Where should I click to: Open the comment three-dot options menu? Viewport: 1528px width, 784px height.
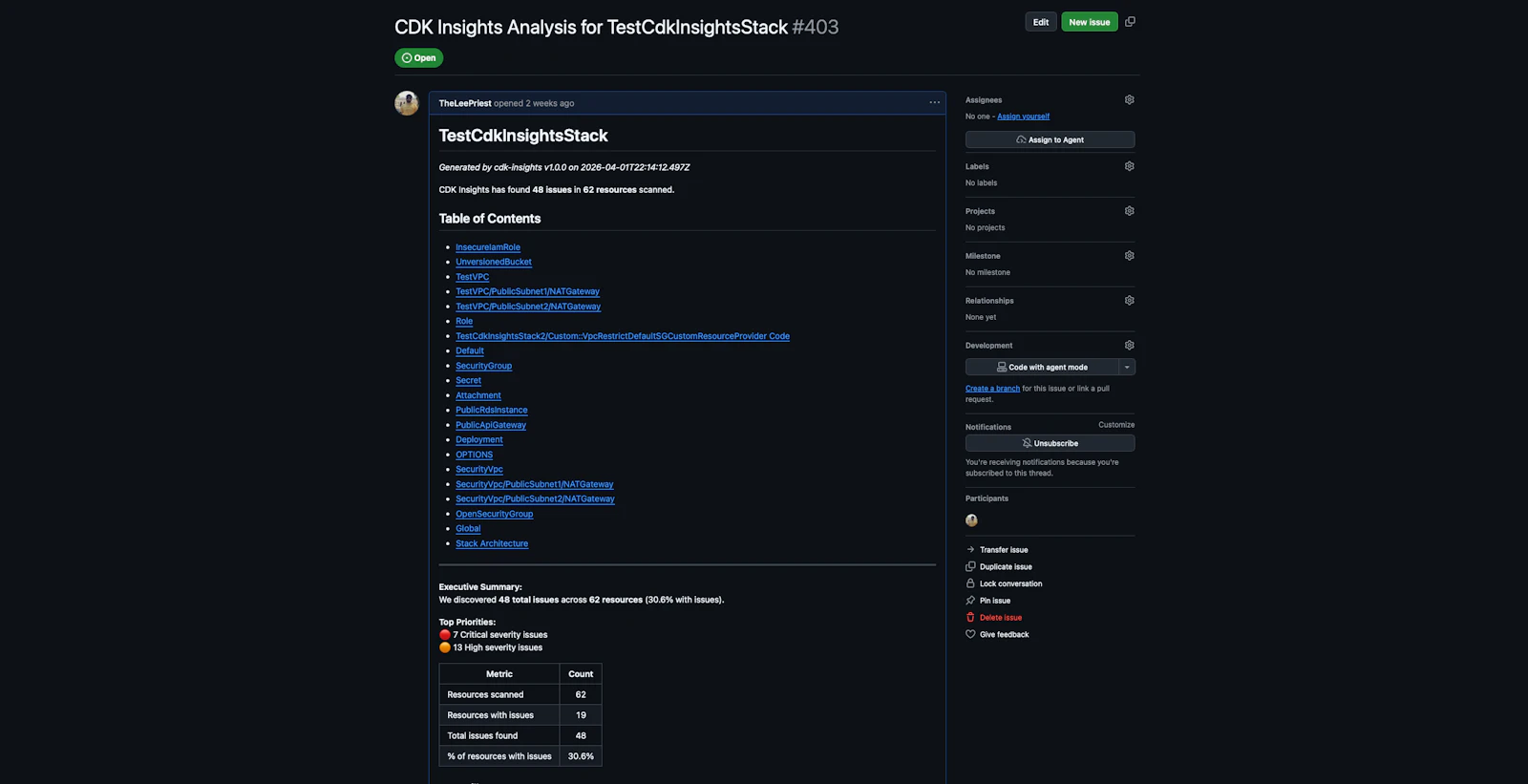point(935,103)
